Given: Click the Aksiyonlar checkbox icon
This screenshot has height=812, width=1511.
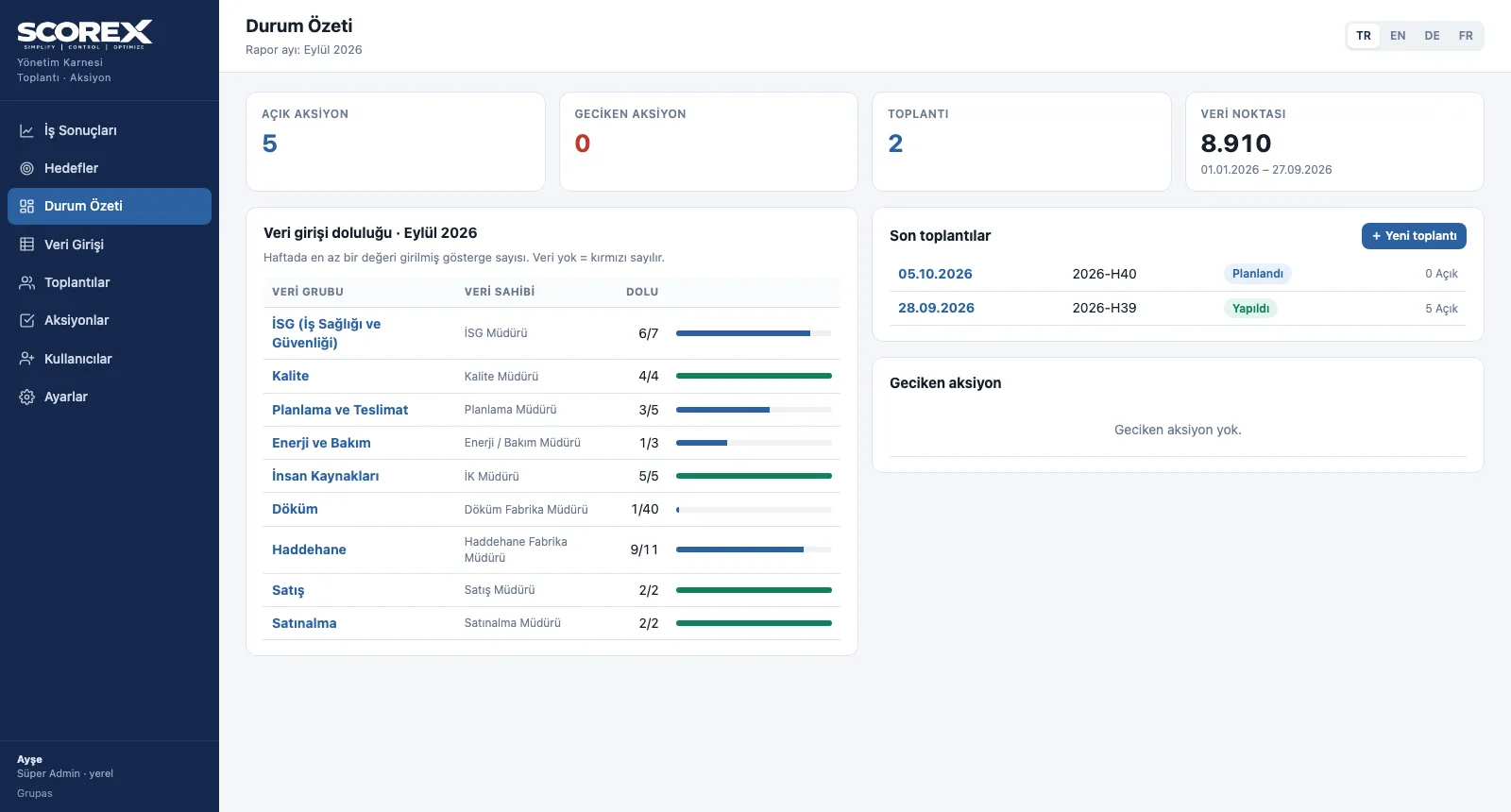Looking at the screenshot, I should coord(27,320).
